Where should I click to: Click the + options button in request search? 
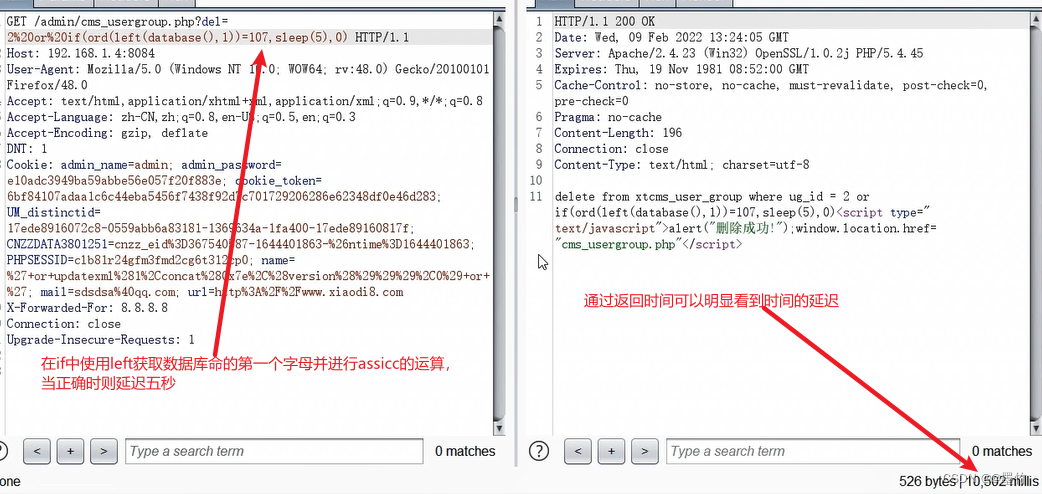tap(70, 451)
